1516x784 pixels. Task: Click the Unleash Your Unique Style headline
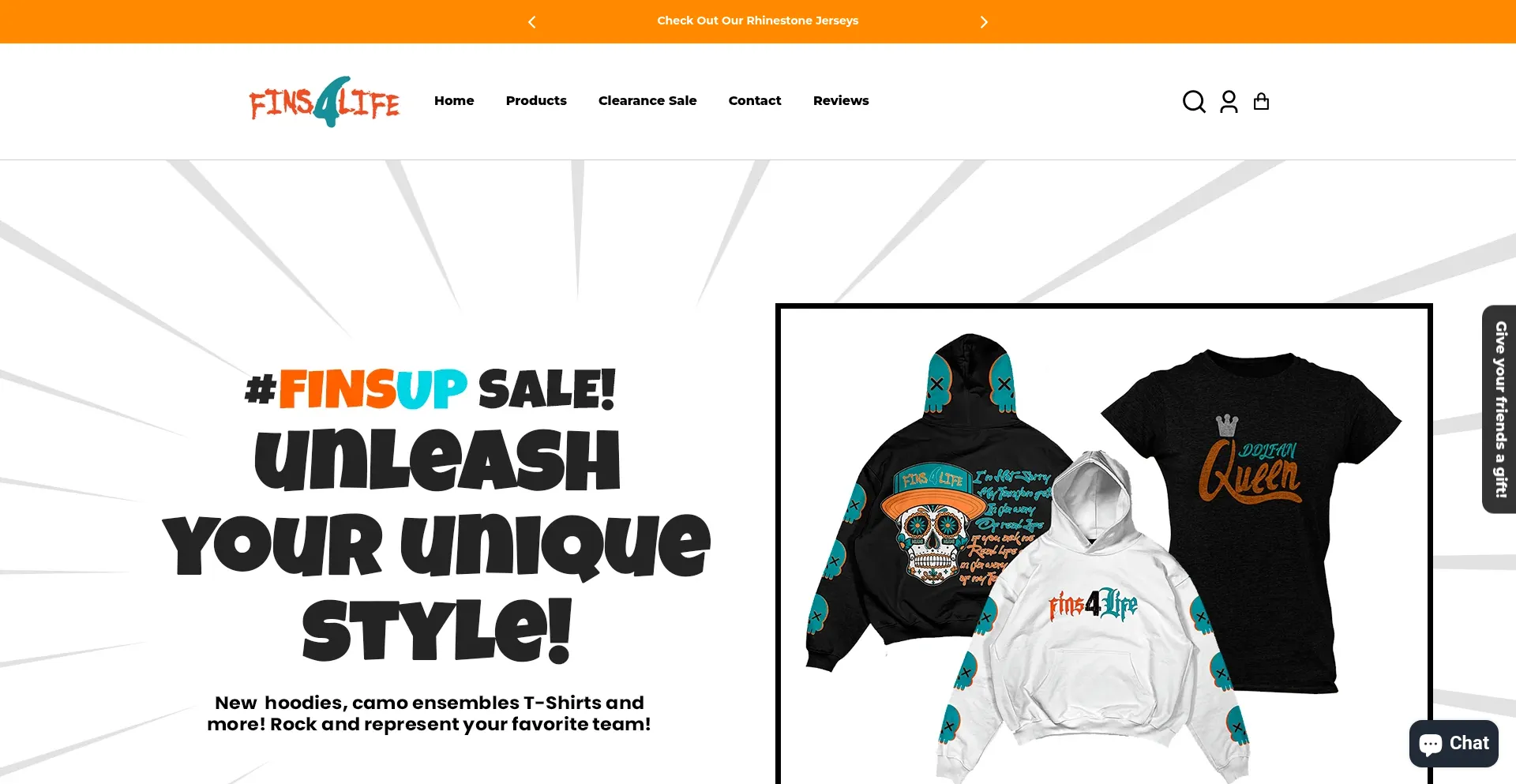pyautogui.click(x=436, y=545)
